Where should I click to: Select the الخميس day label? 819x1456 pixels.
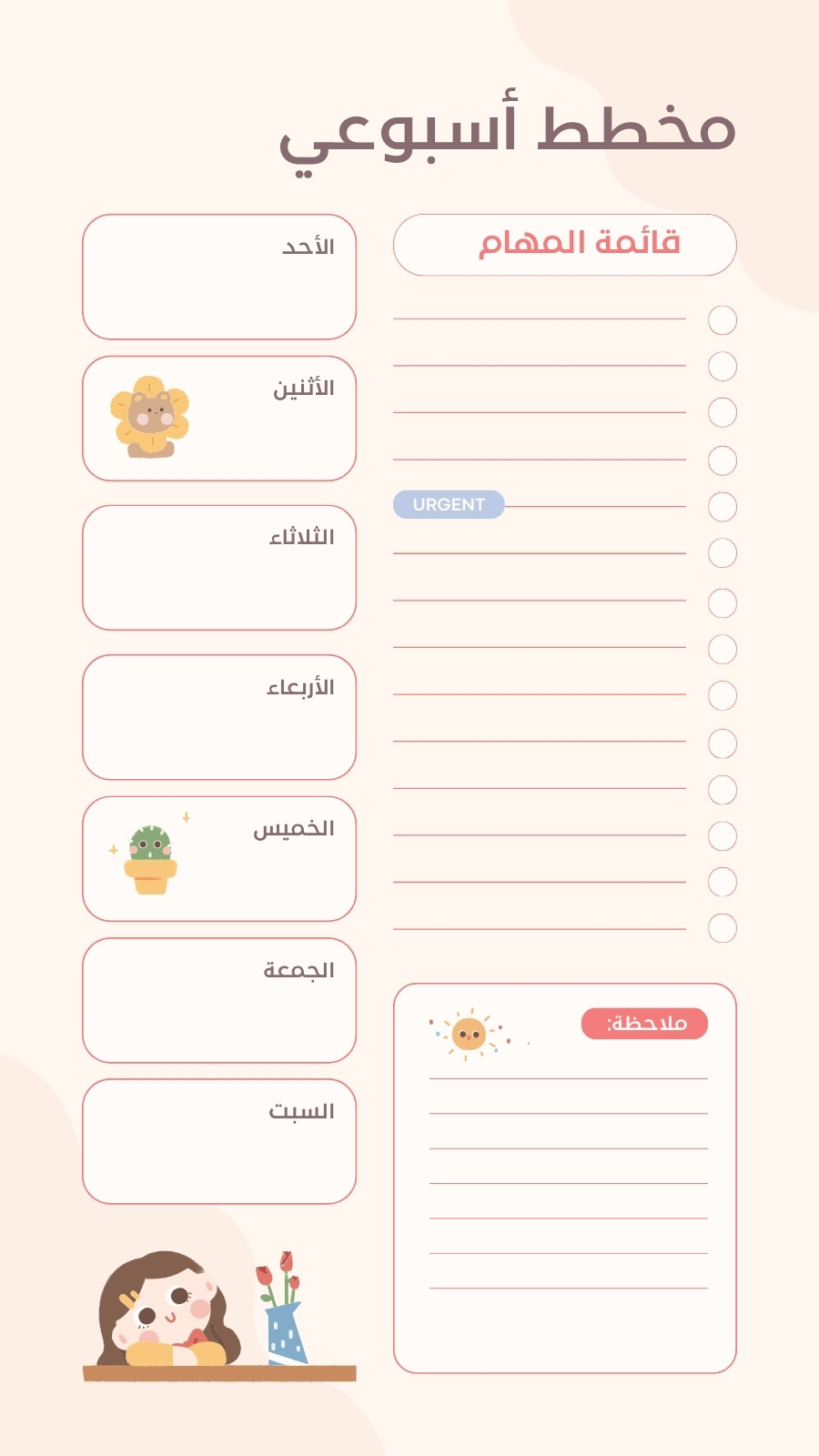pyautogui.click(x=294, y=829)
